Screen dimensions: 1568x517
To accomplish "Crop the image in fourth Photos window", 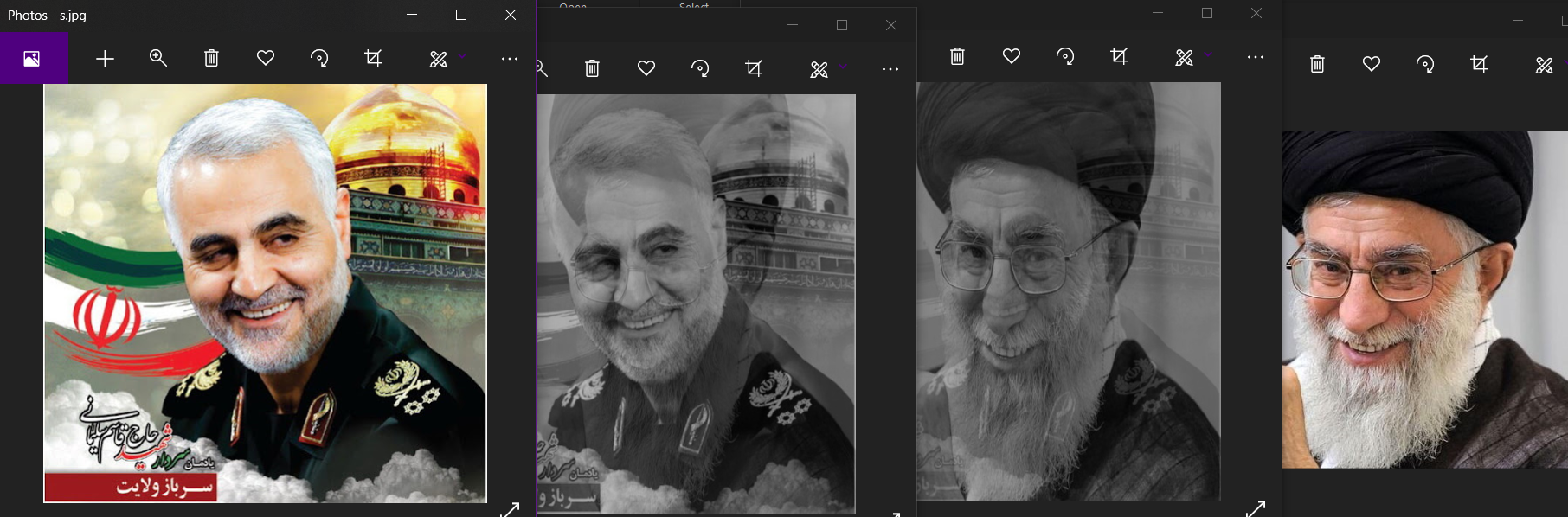I will [x=1479, y=64].
